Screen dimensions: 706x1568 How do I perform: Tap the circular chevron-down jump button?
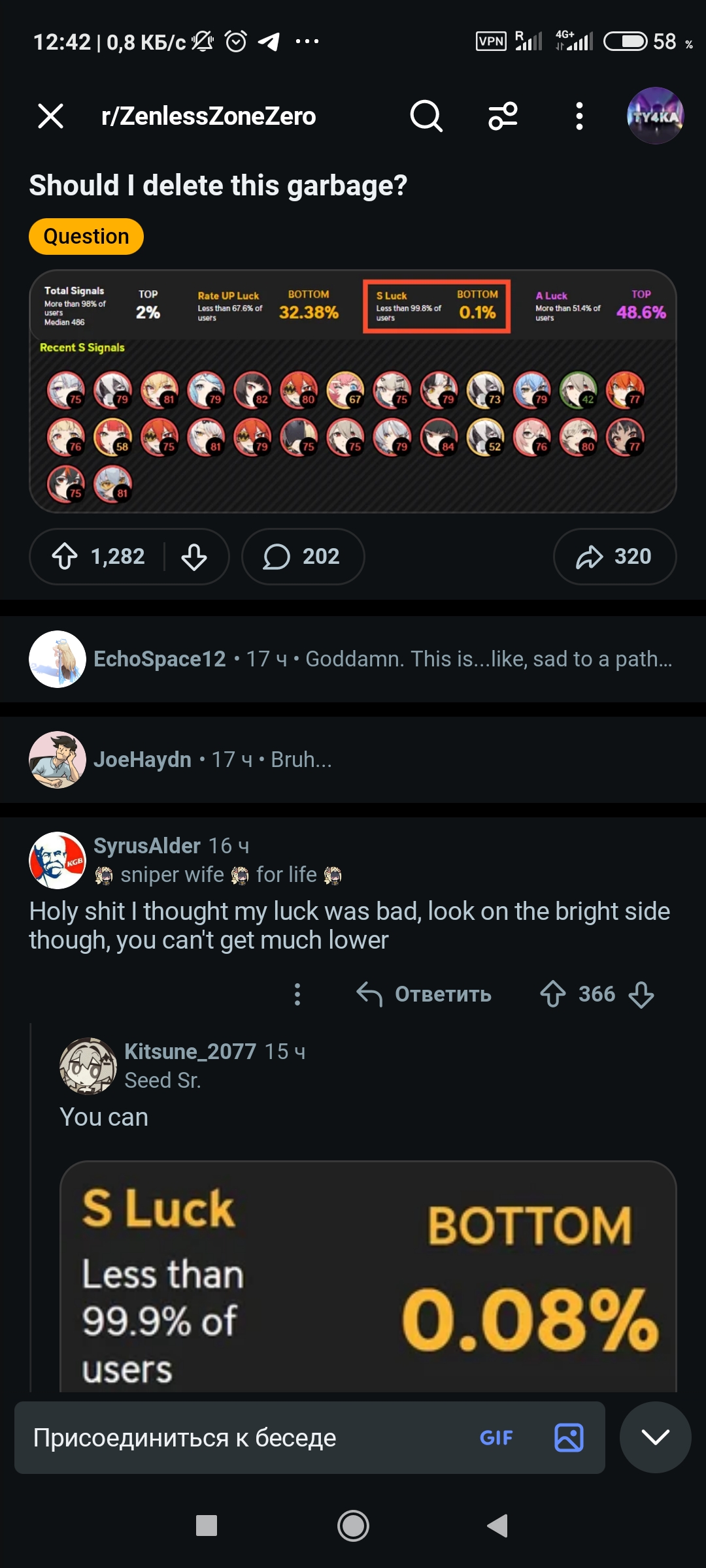point(655,1437)
